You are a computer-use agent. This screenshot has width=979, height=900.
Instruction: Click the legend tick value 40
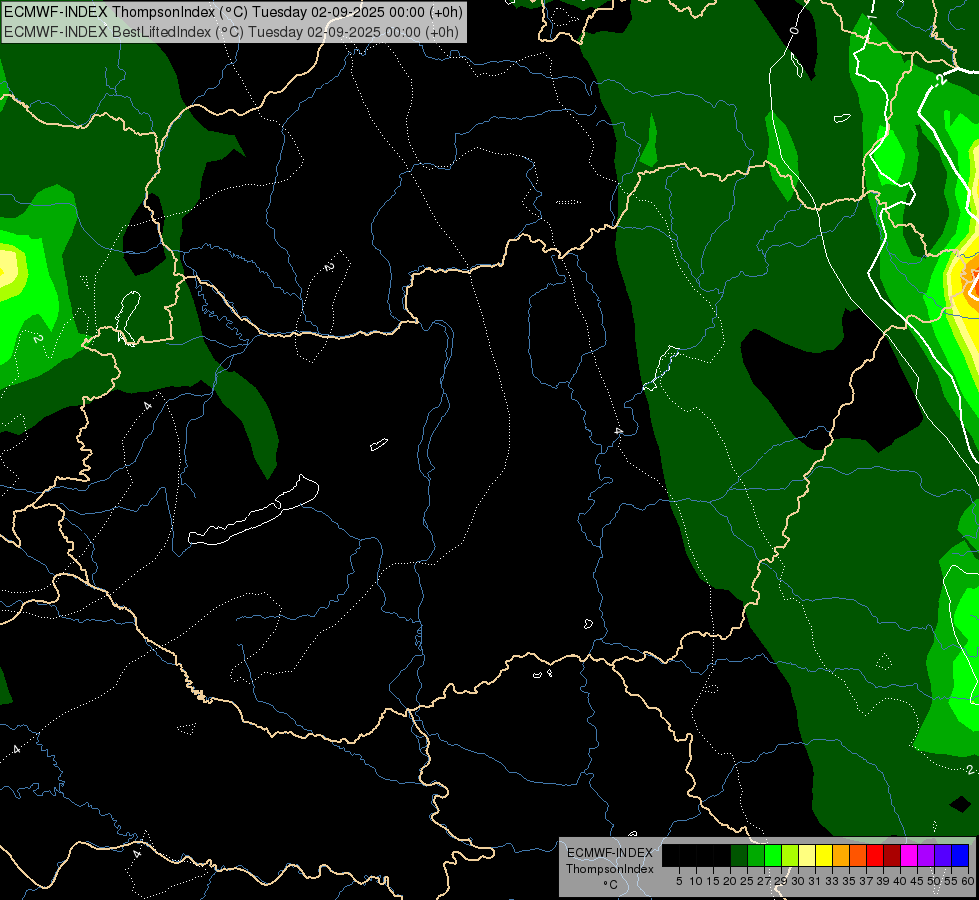click(900, 881)
